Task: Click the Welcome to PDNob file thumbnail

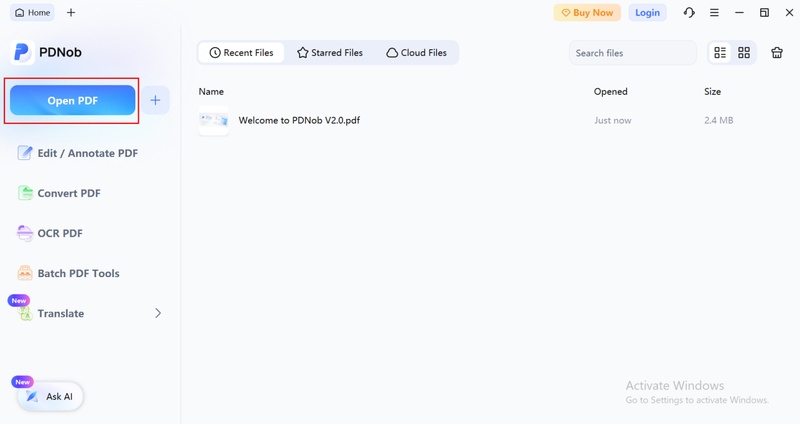Action: pyautogui.click(x=213, y=120)
